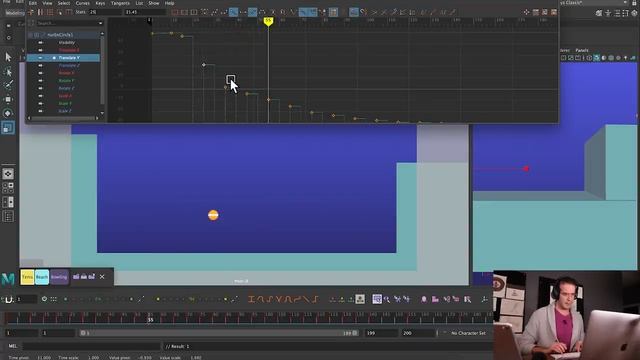The image size is (640, 360).
Task: Click the magnet snap icon left of timeline
Action: (x=8, y=300)
